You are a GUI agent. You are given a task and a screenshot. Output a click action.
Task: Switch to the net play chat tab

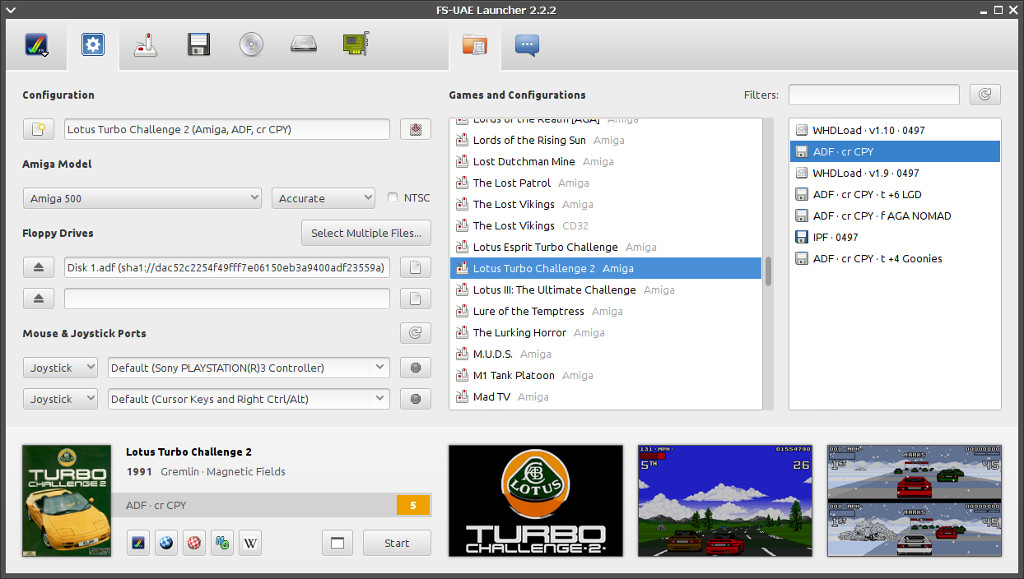coord(527,45)
